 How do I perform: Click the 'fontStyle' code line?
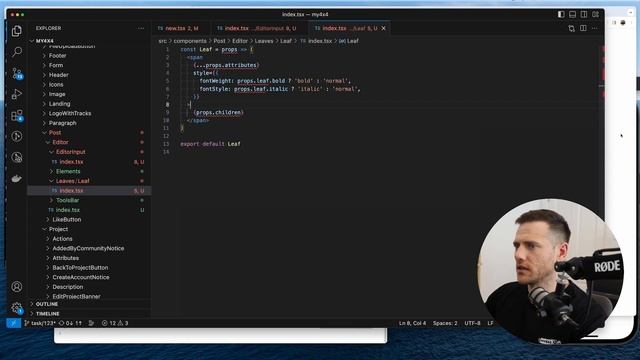pos(280,89)
